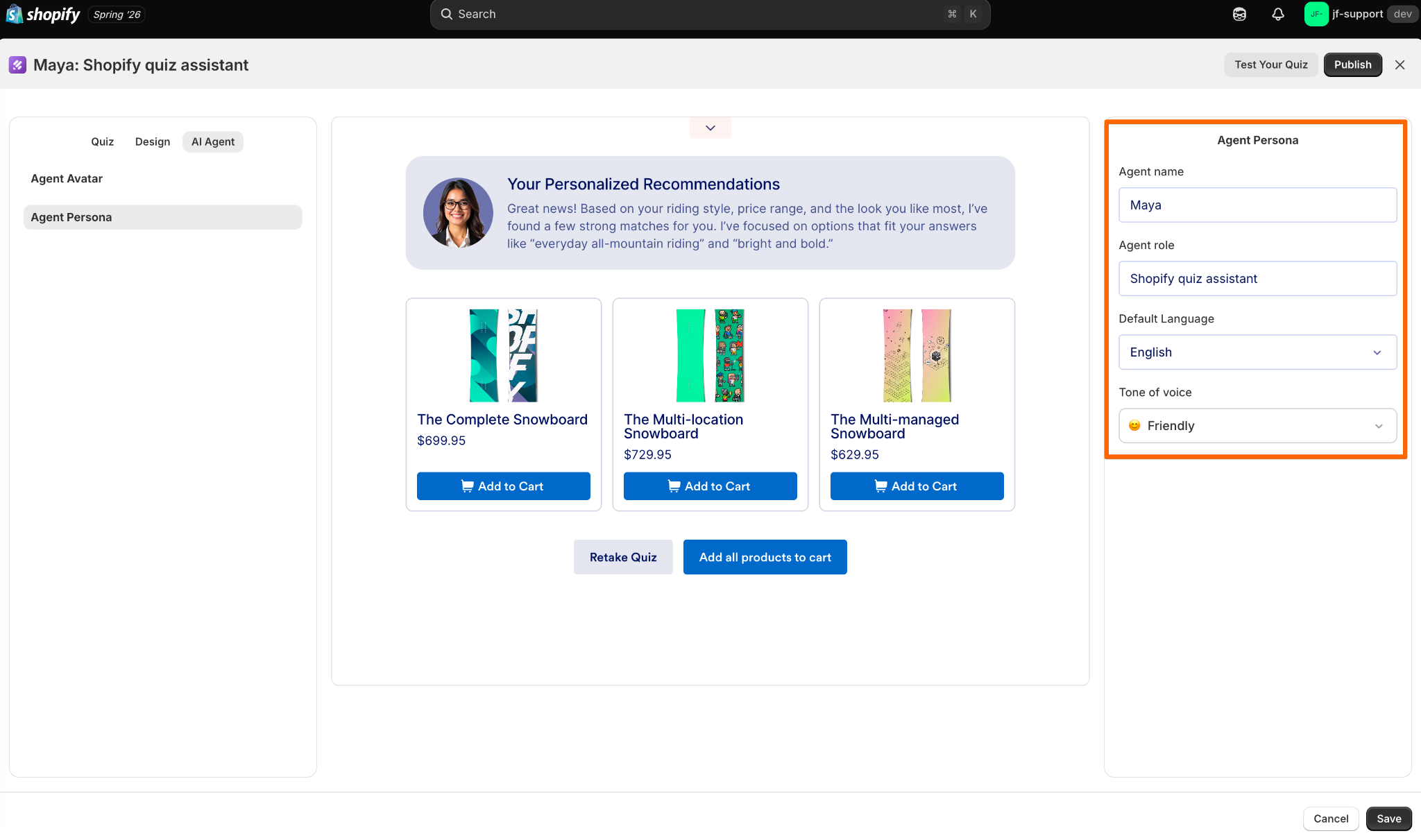Save the agent persona settings
Screen dimensions: 1421x840
[x=1388, y=818]
